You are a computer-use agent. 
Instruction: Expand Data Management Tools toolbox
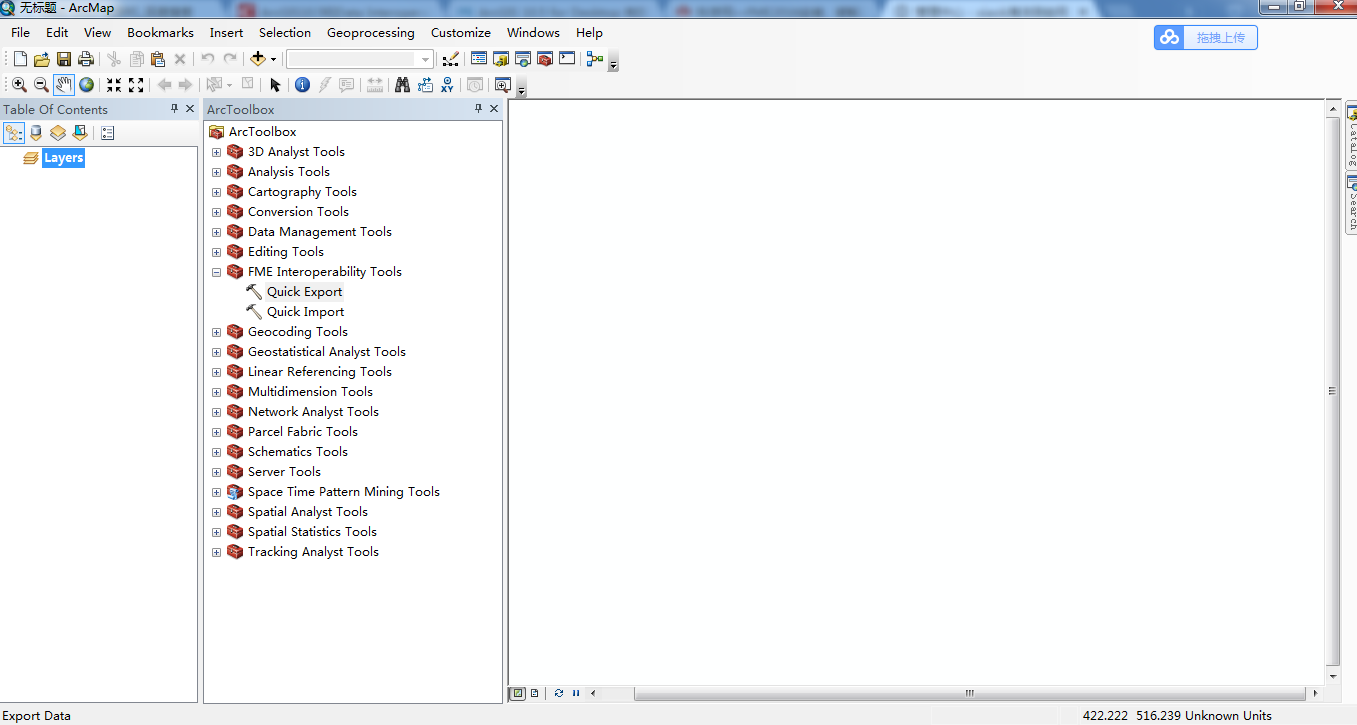[x=216, y=232]
